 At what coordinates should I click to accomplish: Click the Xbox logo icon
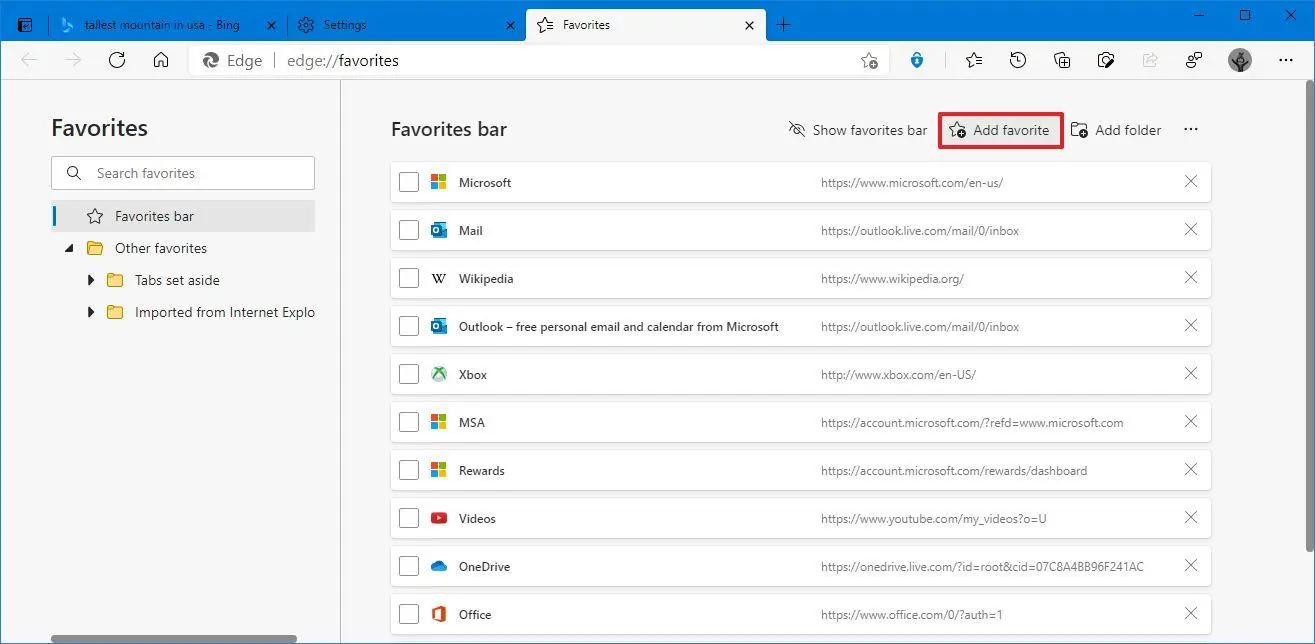coord(438,374)
